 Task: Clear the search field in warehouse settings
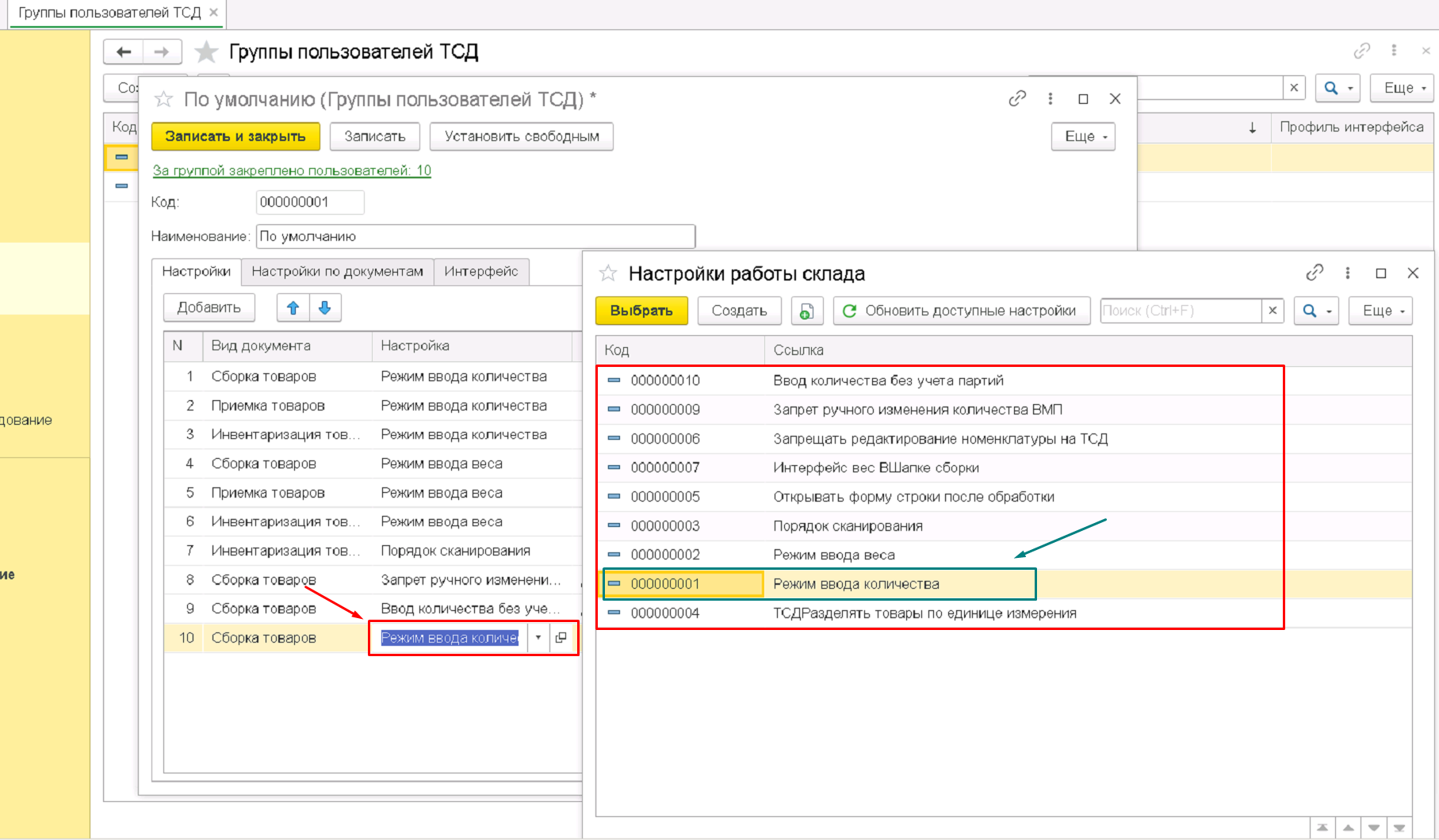coord(1273,311)
